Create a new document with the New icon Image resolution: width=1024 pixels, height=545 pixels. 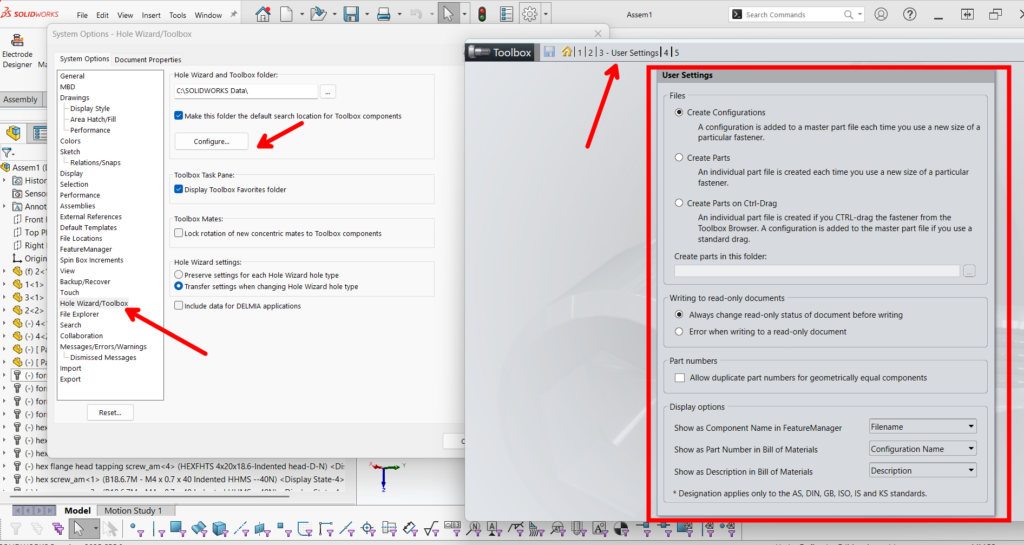pos(287,14)
